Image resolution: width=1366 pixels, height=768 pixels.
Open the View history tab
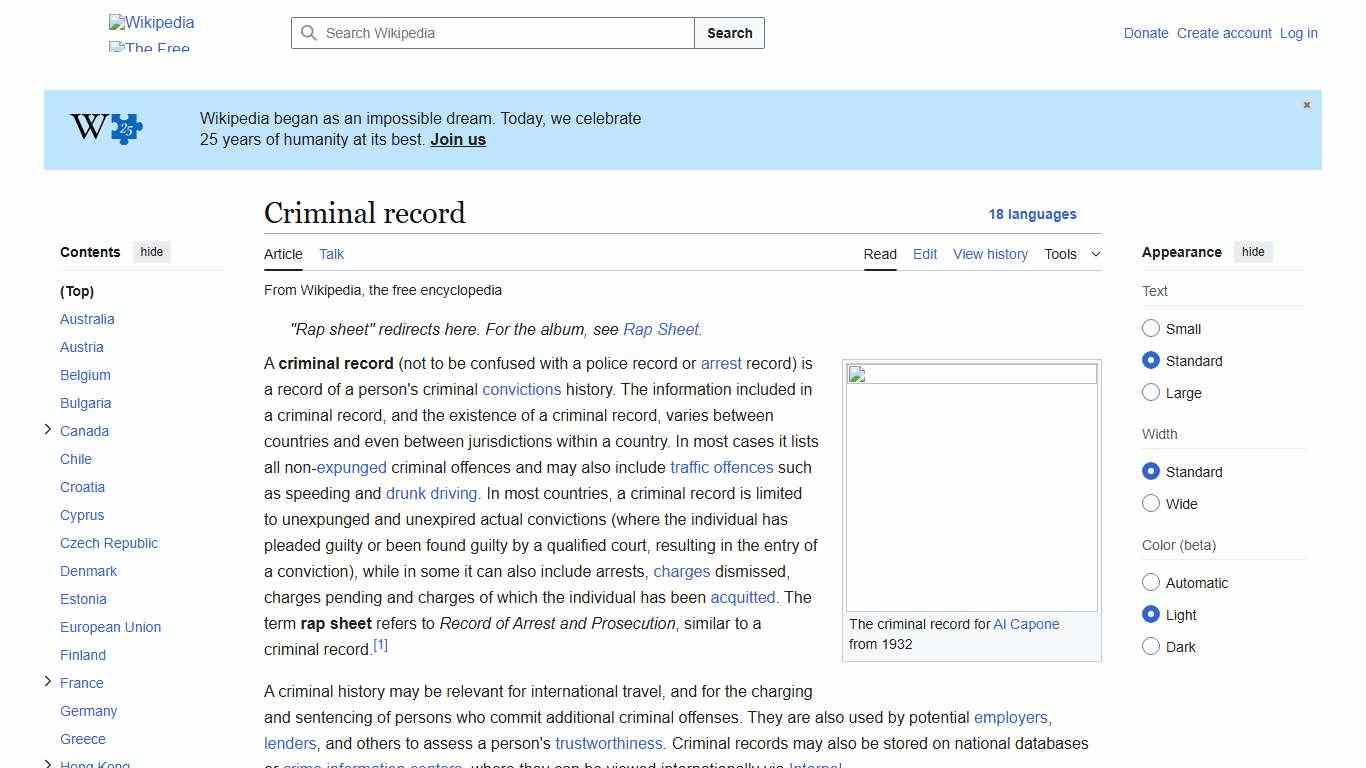[990, 254]
